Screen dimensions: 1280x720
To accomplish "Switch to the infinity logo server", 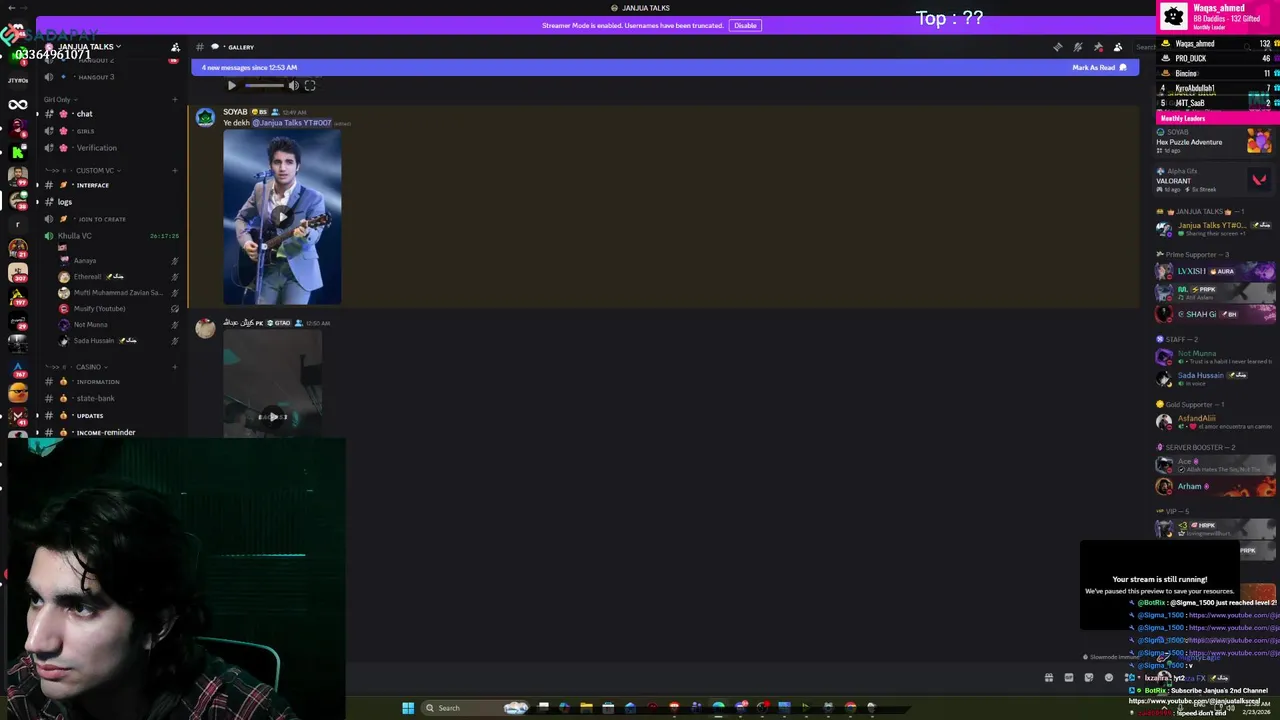I will point(18,105).
